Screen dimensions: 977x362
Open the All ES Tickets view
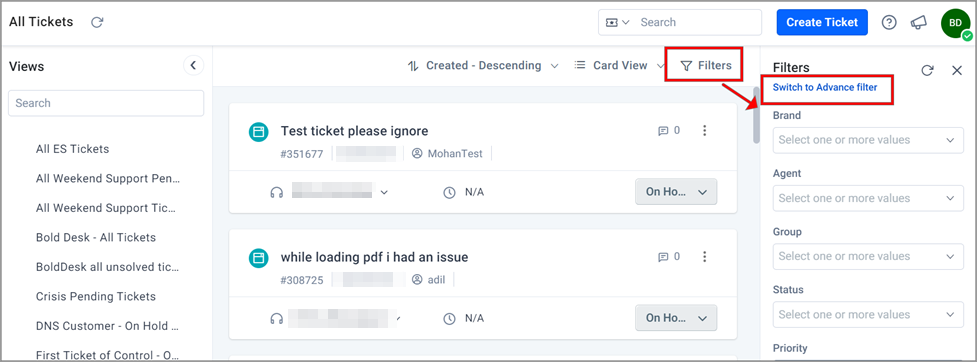72,149
